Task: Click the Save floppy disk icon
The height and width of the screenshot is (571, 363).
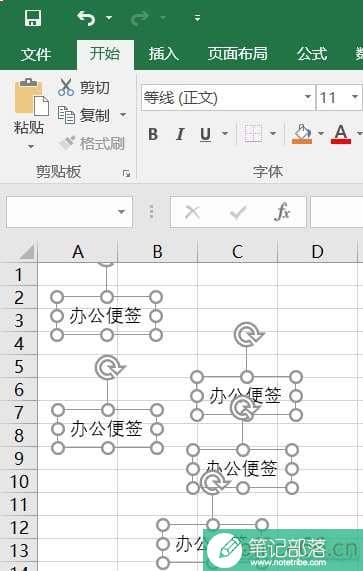Action: coord(33,18)
